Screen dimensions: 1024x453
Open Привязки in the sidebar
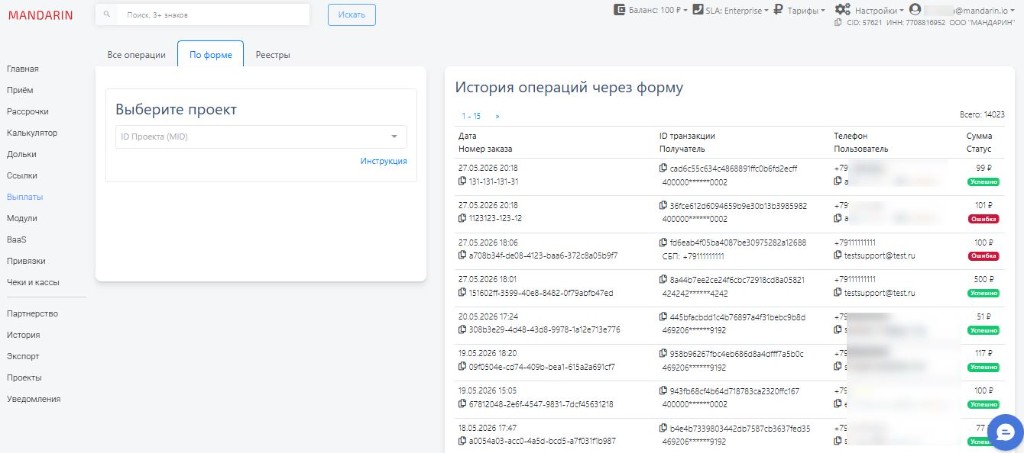26,260
